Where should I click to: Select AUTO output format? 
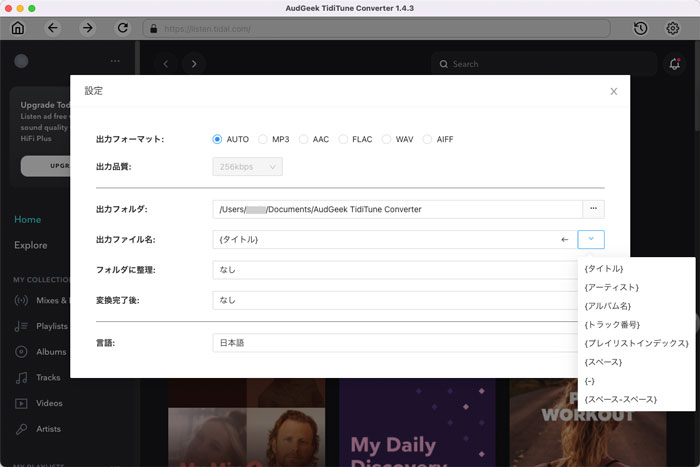pyautogui.click(x=217, y=139)
